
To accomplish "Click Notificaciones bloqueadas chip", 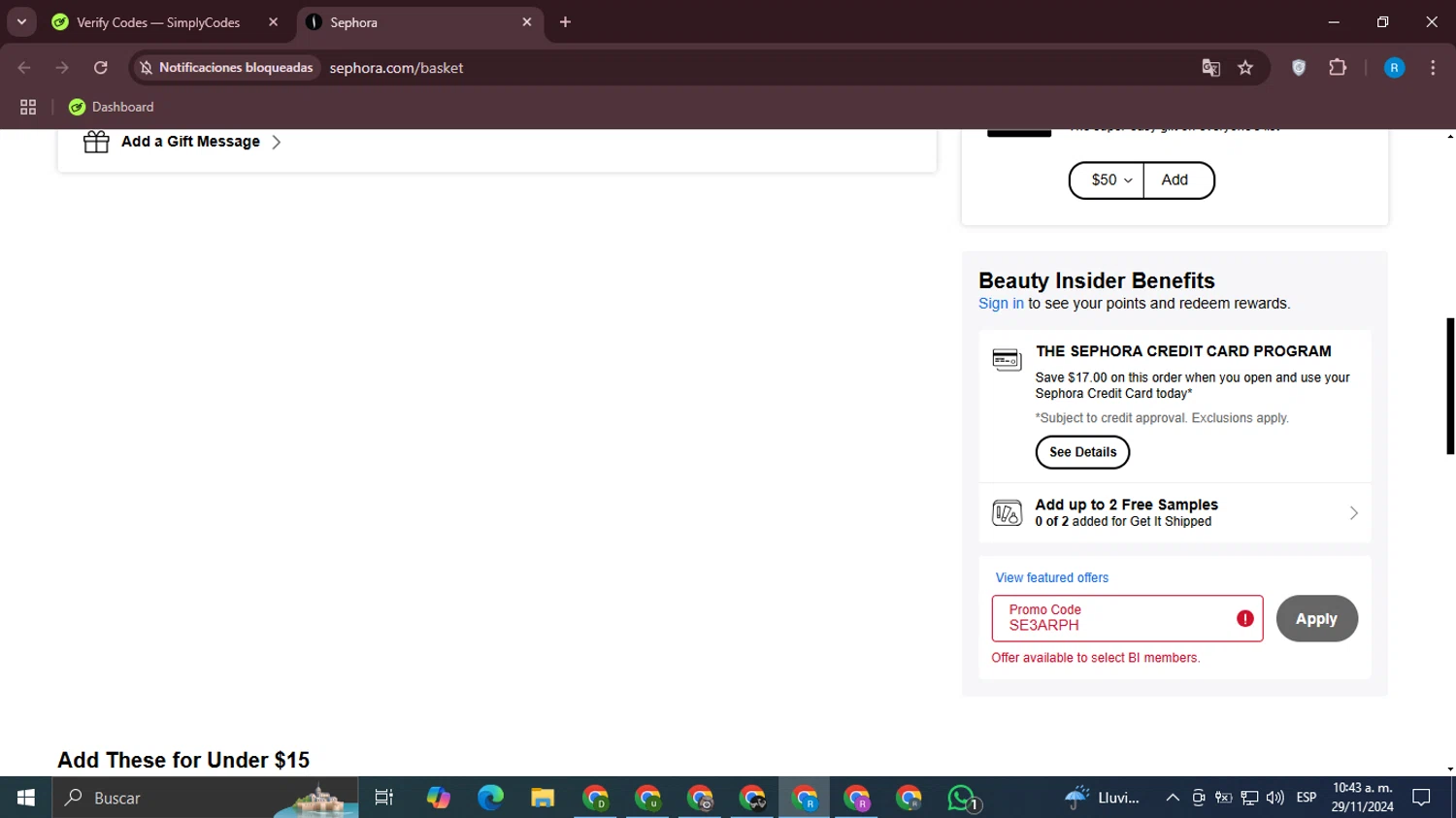I will (226, 68).
